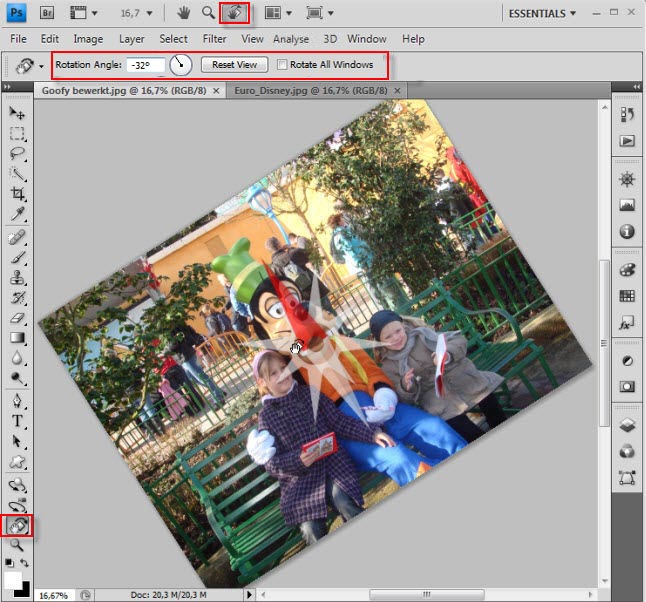The image size is (646, 602).
Task: Select the Rotate View tool in toolbox
Action: point(17,526)
